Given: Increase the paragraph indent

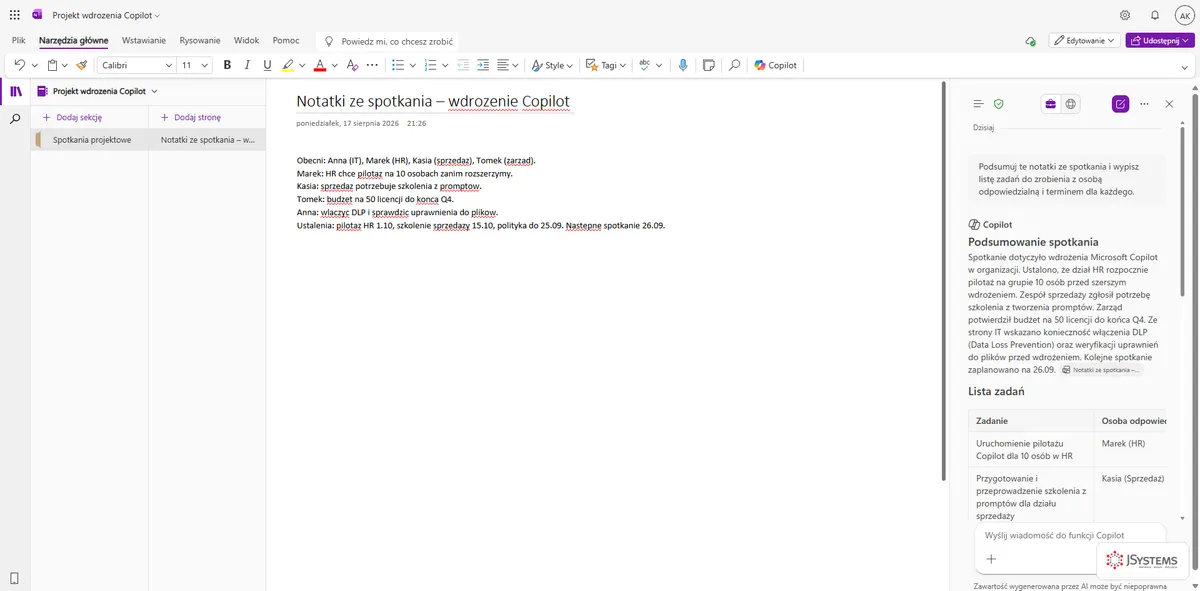Looking at the screenshot, I should (x=483, y=65).
